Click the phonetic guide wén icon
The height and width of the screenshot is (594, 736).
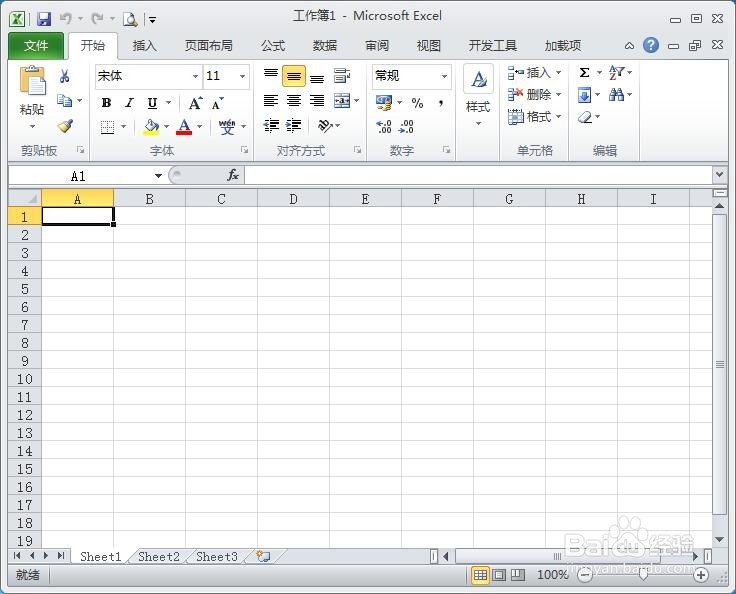pos(227,126)
